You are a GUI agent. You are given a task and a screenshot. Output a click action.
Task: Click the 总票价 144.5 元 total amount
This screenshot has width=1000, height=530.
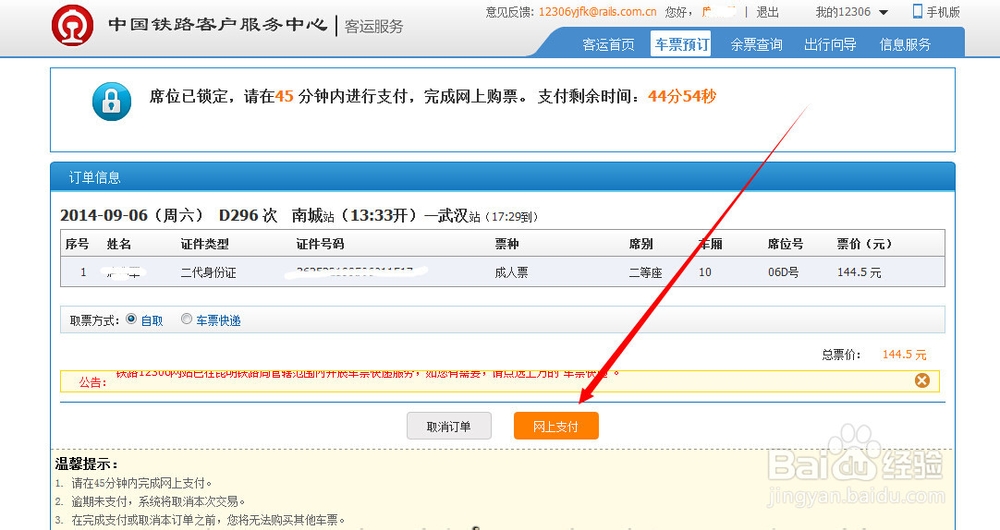point(904,355)
